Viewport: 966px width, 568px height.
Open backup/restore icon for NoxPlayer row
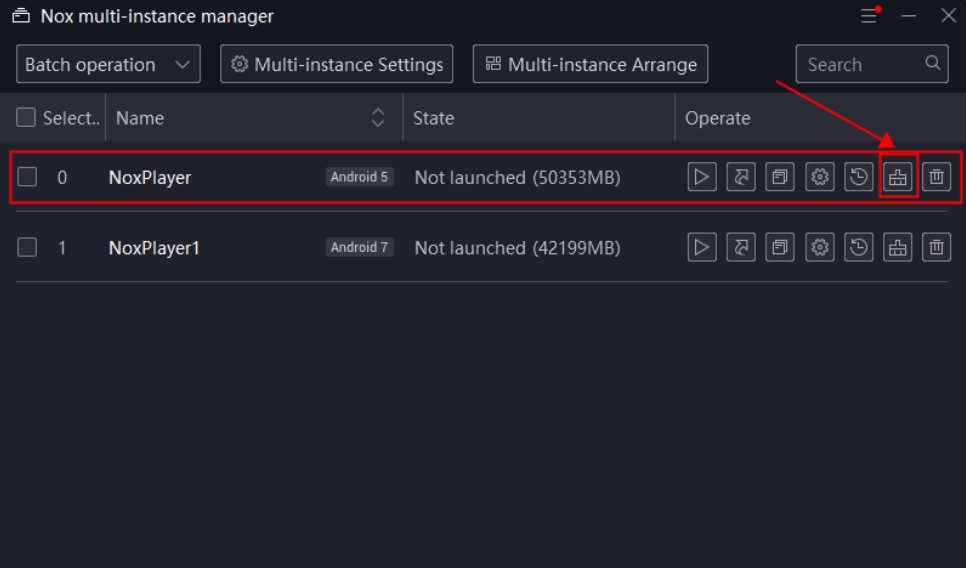pos(858,177)
